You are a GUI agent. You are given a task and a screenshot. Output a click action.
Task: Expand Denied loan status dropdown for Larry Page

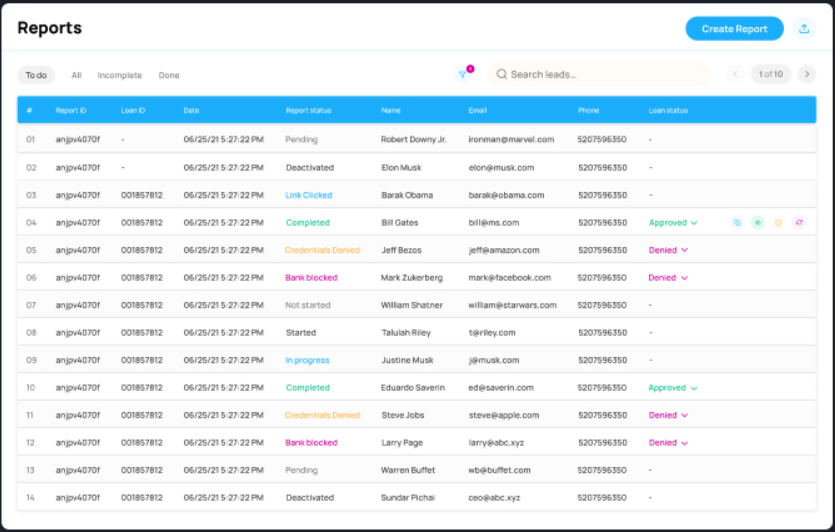click(668, 443)
